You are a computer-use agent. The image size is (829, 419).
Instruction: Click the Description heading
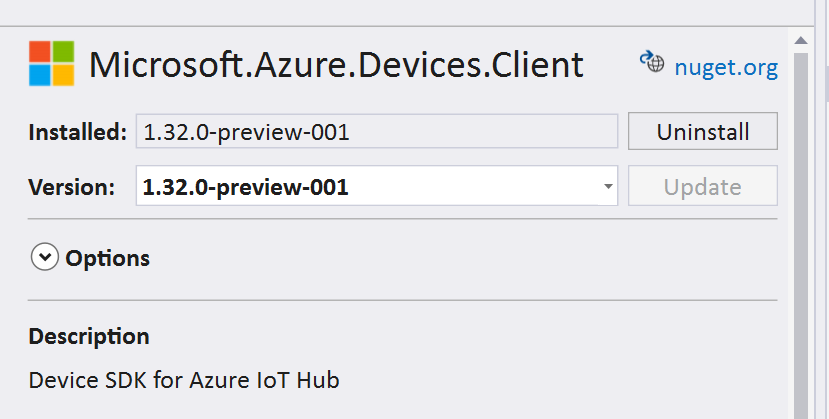[89, 337]
